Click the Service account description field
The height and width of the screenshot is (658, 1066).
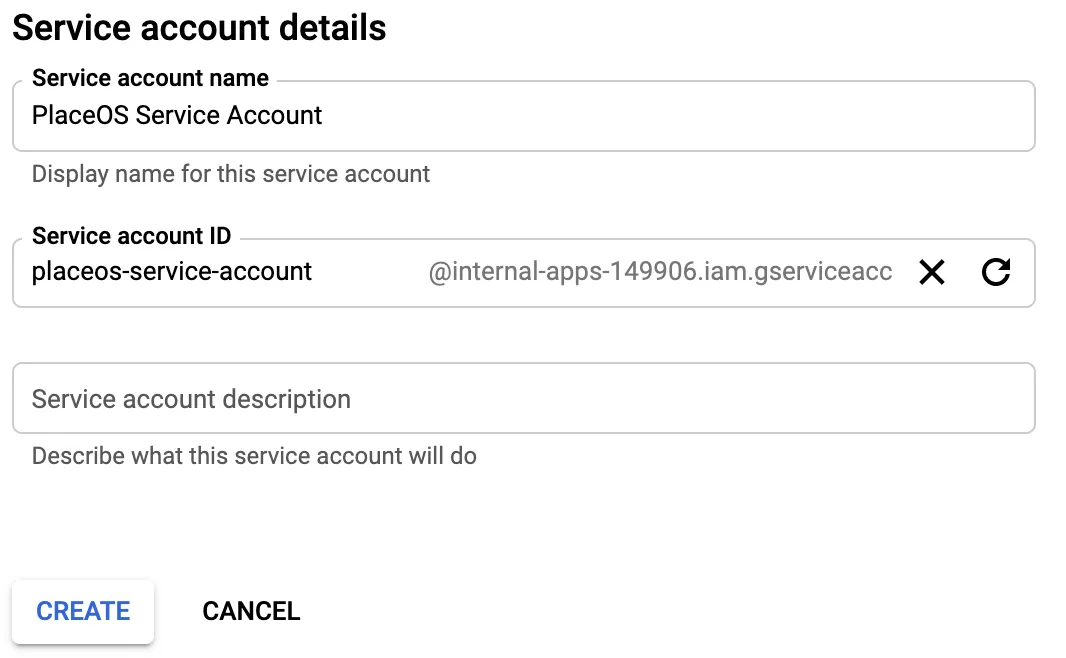point(400,398)
